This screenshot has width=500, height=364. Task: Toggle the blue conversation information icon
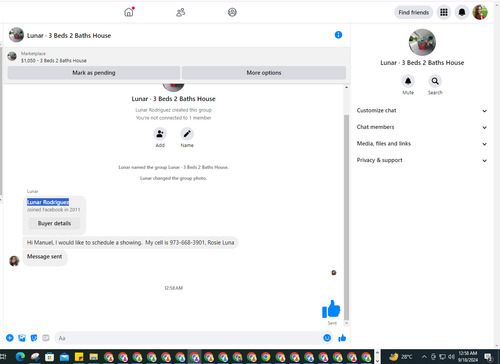[338, 35]
